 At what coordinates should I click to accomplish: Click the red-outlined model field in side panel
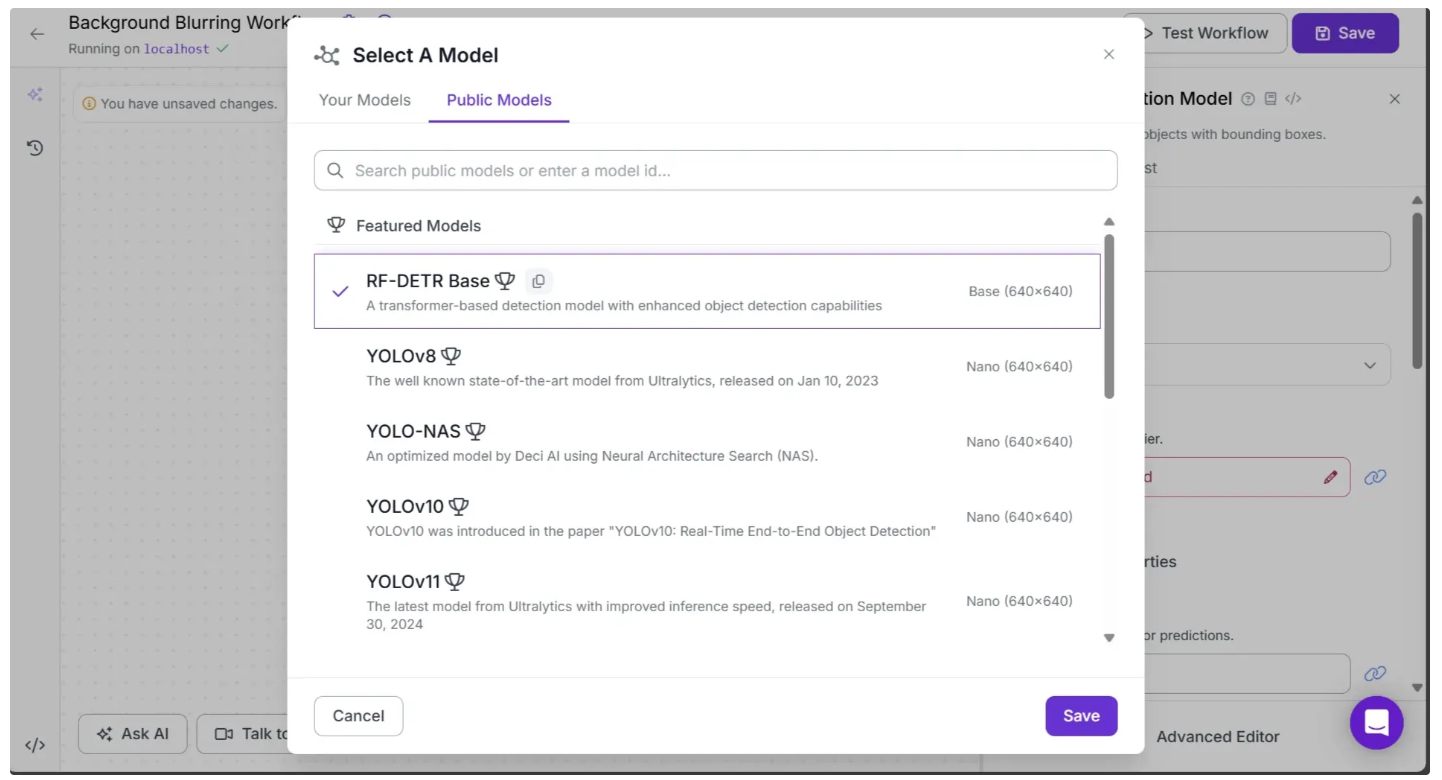[1247, 477]
